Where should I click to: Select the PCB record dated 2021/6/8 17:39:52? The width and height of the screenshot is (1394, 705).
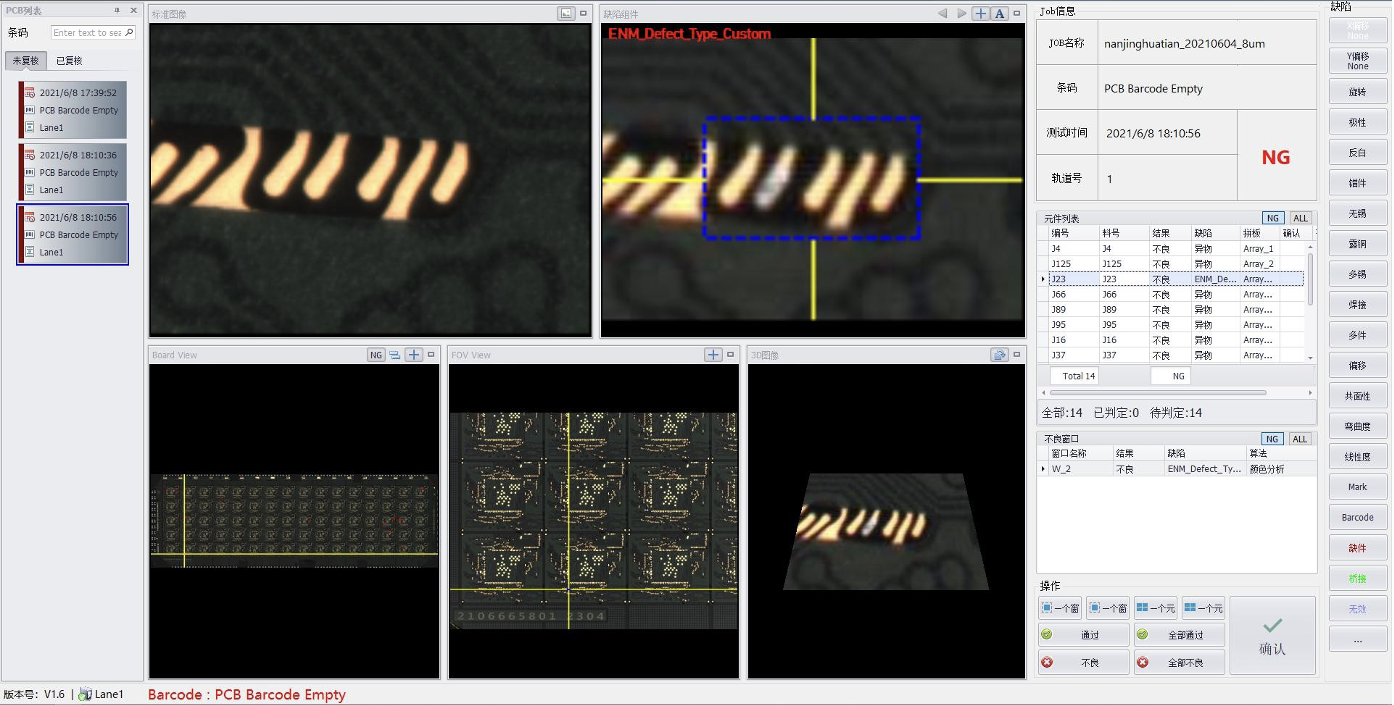pyautogui.click(x=72, y=109)
